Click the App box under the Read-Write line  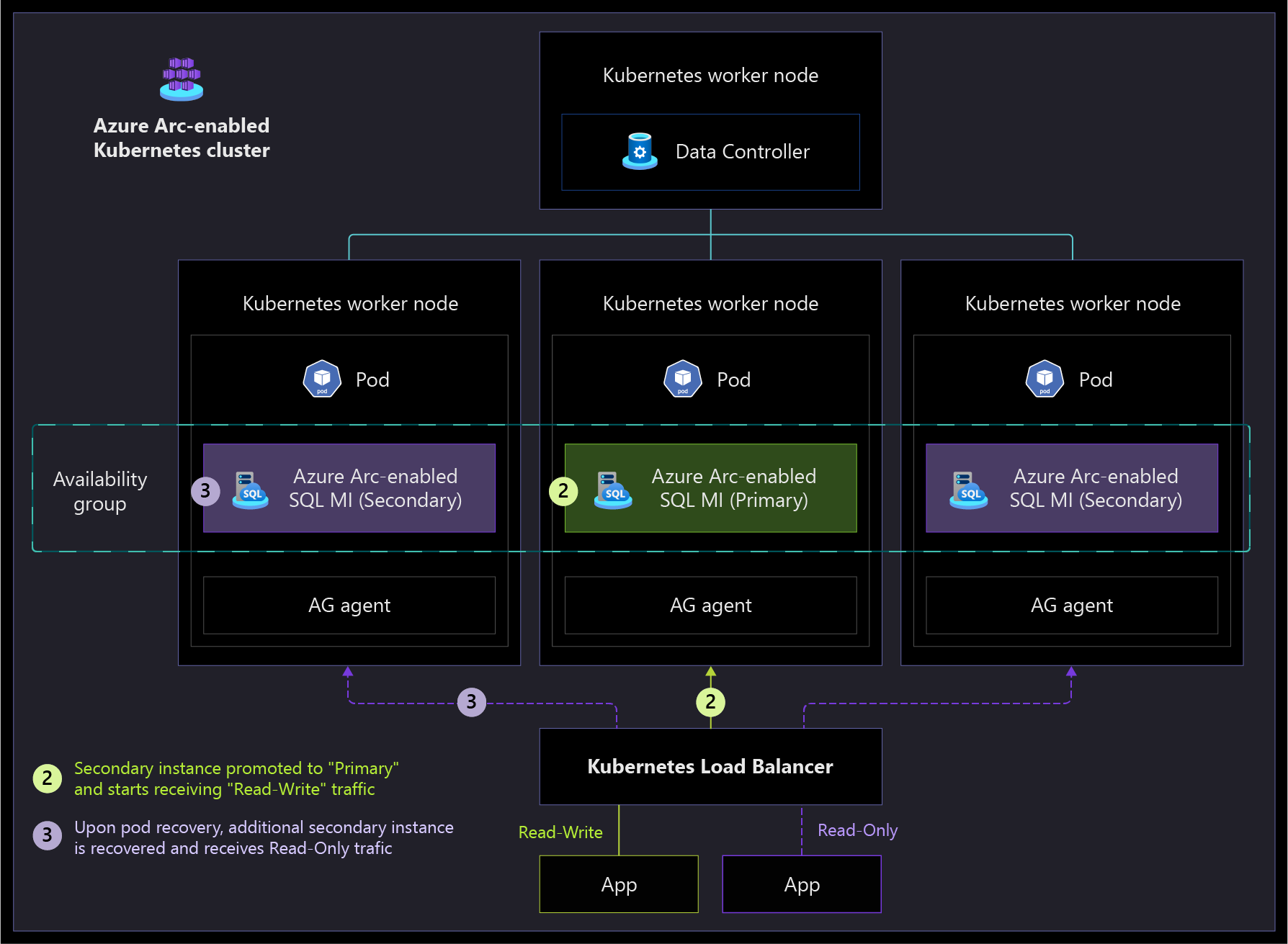pyautogui.click(x=619, y=884)
